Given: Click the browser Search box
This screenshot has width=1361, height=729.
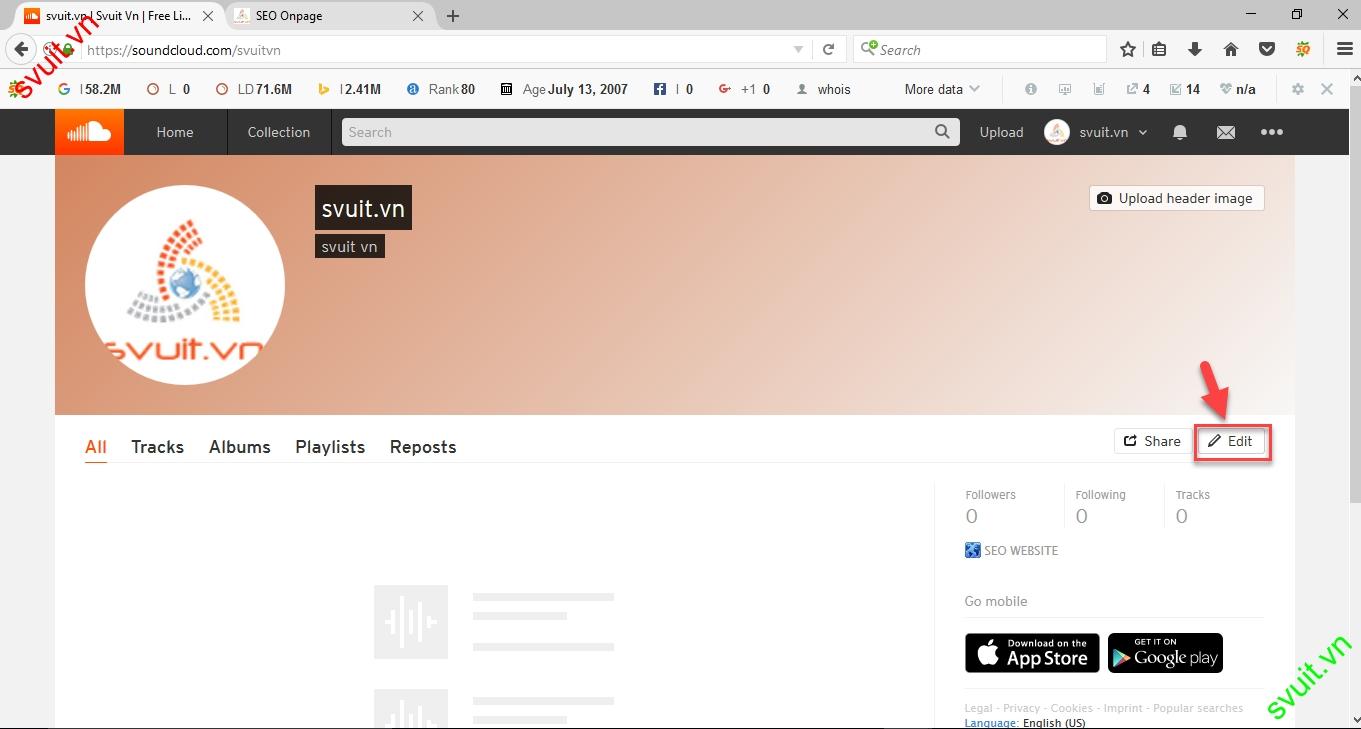Looking at the screenshot, I should [x=980, y=49].
